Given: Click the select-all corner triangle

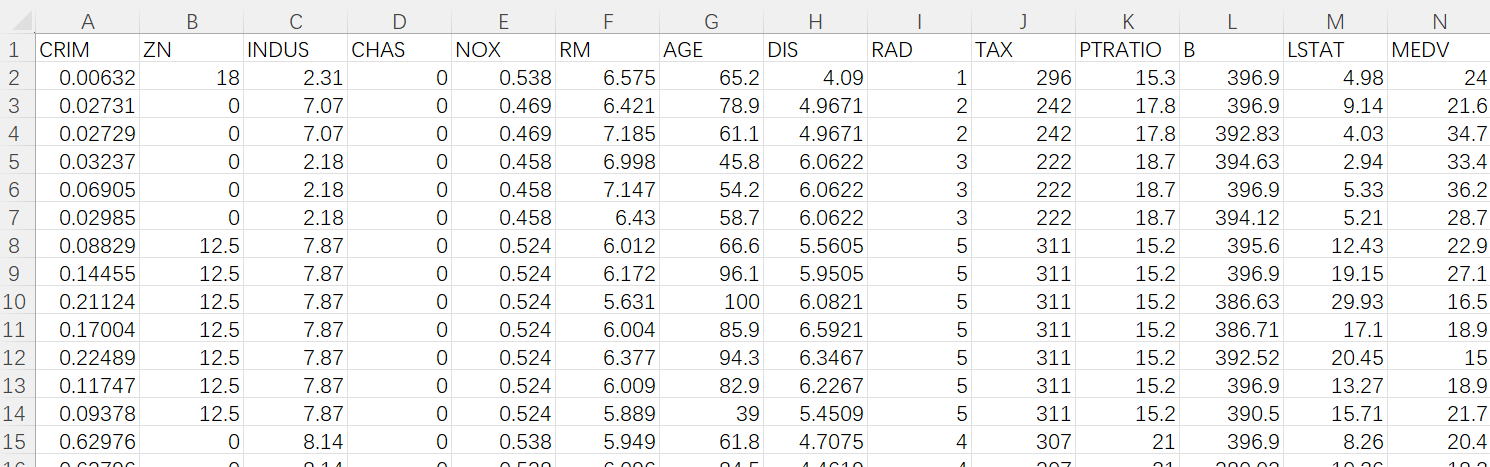Looking at the screenshot, I should pyautogui.click(x=17, y=21).
